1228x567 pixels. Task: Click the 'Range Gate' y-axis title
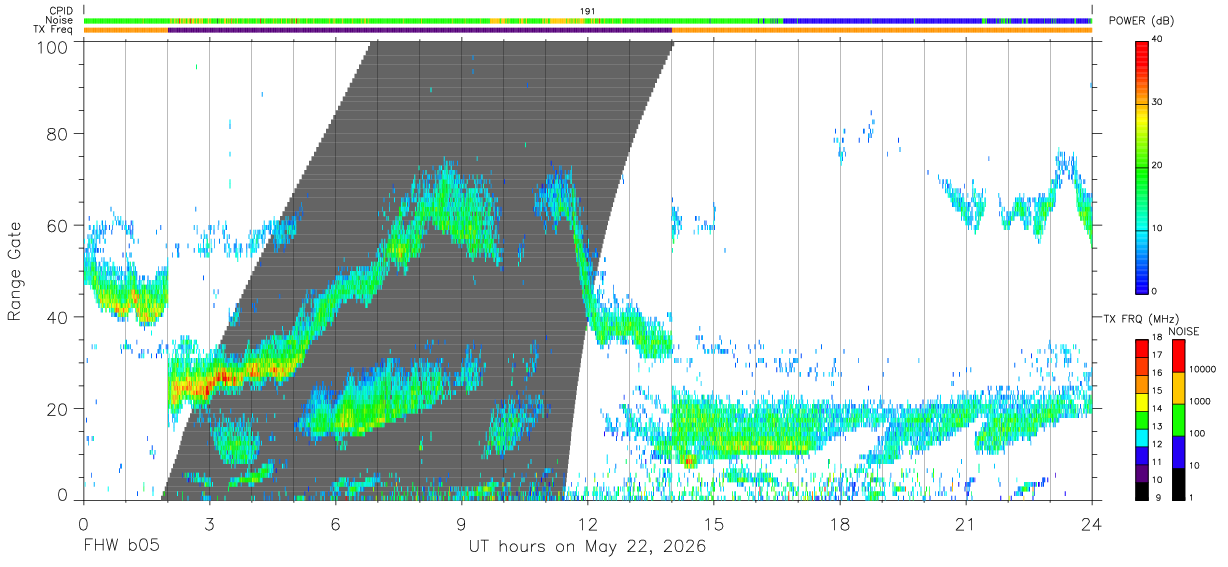[15, 271]
